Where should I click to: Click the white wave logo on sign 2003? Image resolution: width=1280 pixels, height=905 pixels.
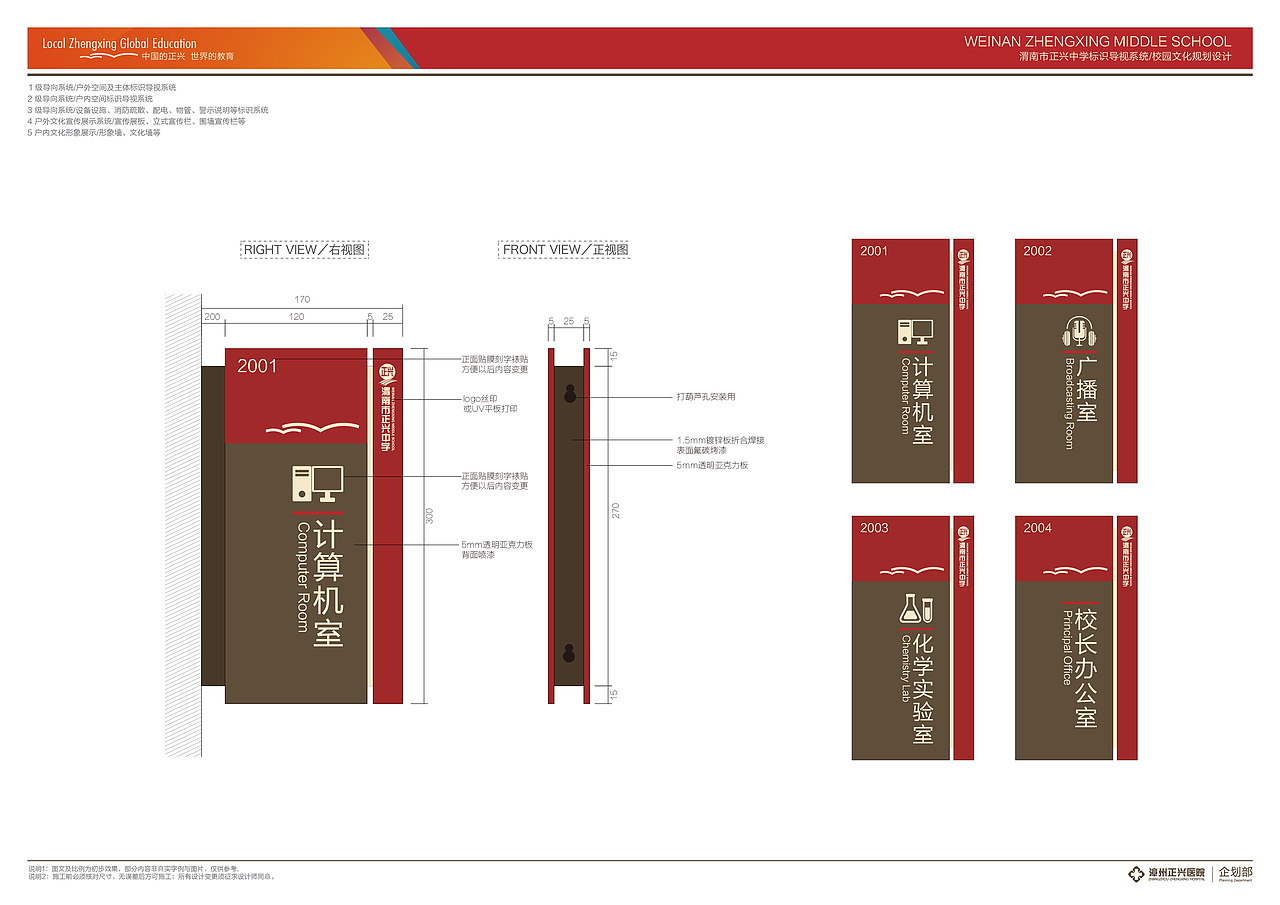coord(913,570)
